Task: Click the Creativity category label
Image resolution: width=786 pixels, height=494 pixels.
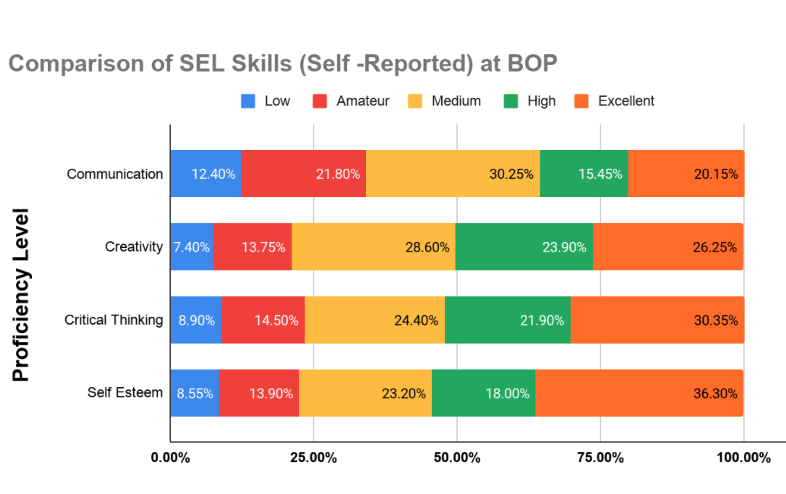Action: tap(133, 247)
